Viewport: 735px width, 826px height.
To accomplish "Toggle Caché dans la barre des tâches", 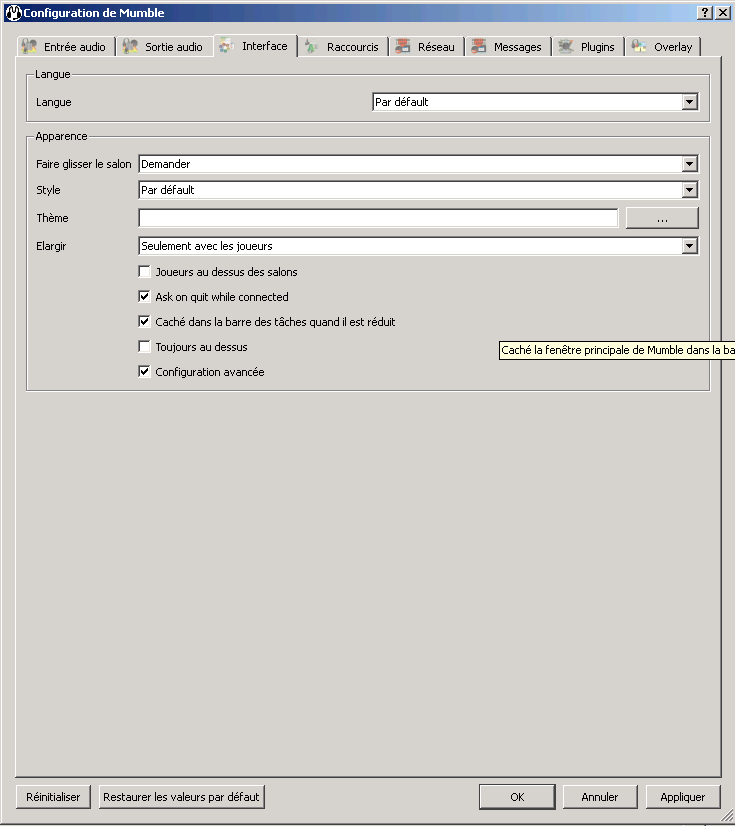I will (144, 321).
